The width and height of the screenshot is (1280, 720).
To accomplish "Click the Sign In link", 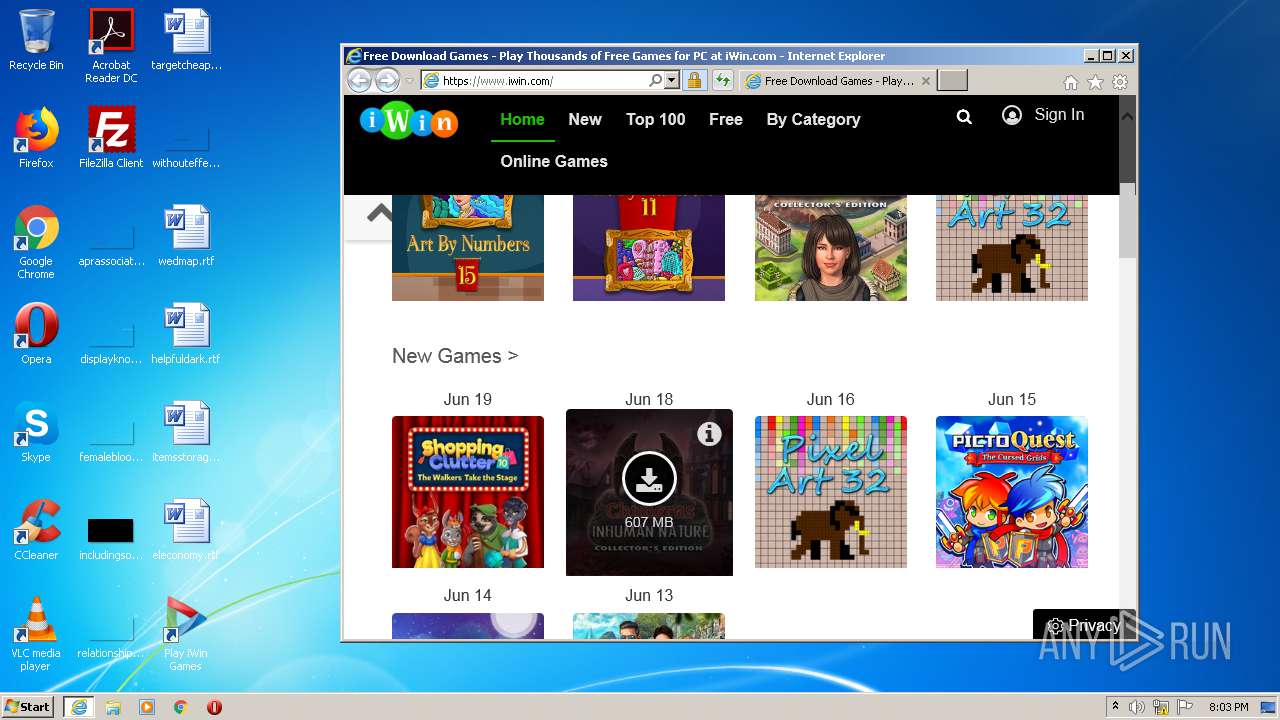I will 1059,115.
